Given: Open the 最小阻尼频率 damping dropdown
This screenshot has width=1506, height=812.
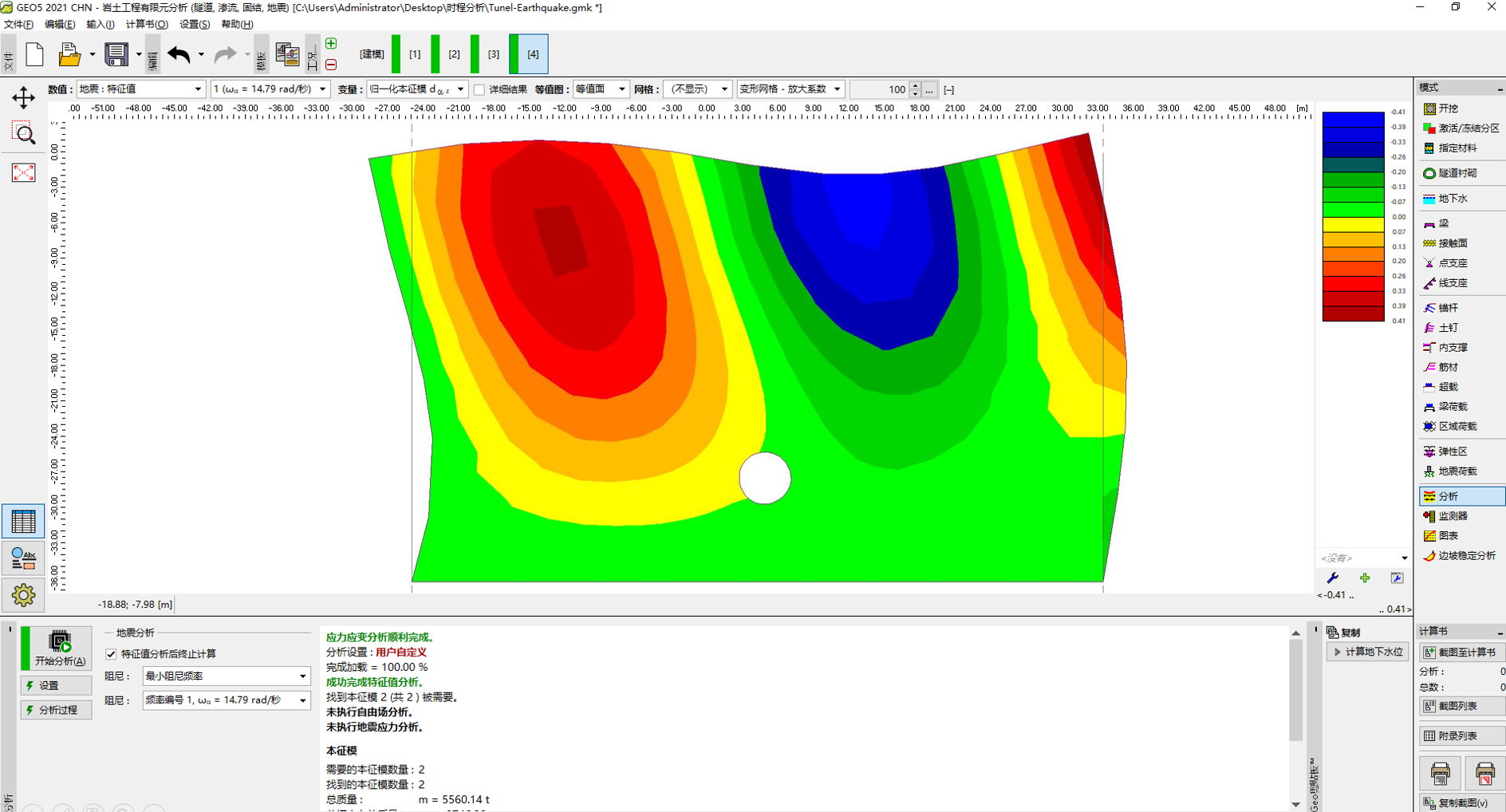Looking at the screenshot, I should (226, 676).
